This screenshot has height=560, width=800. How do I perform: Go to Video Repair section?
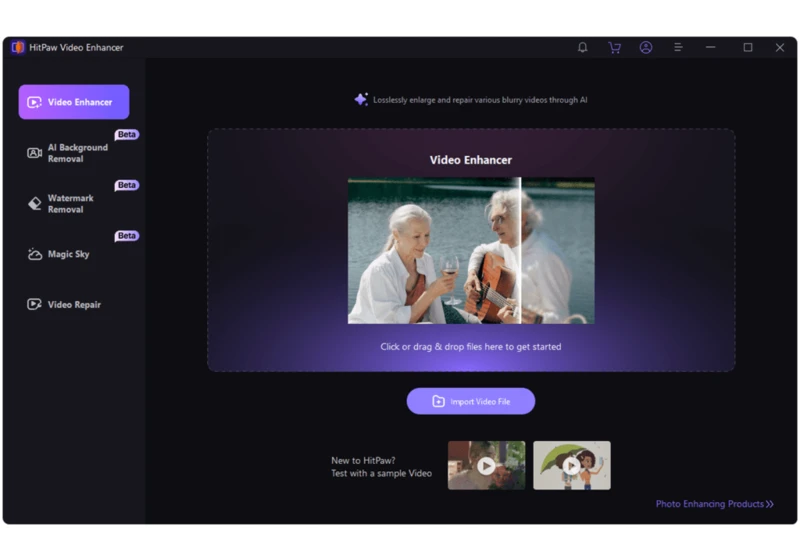74,304
